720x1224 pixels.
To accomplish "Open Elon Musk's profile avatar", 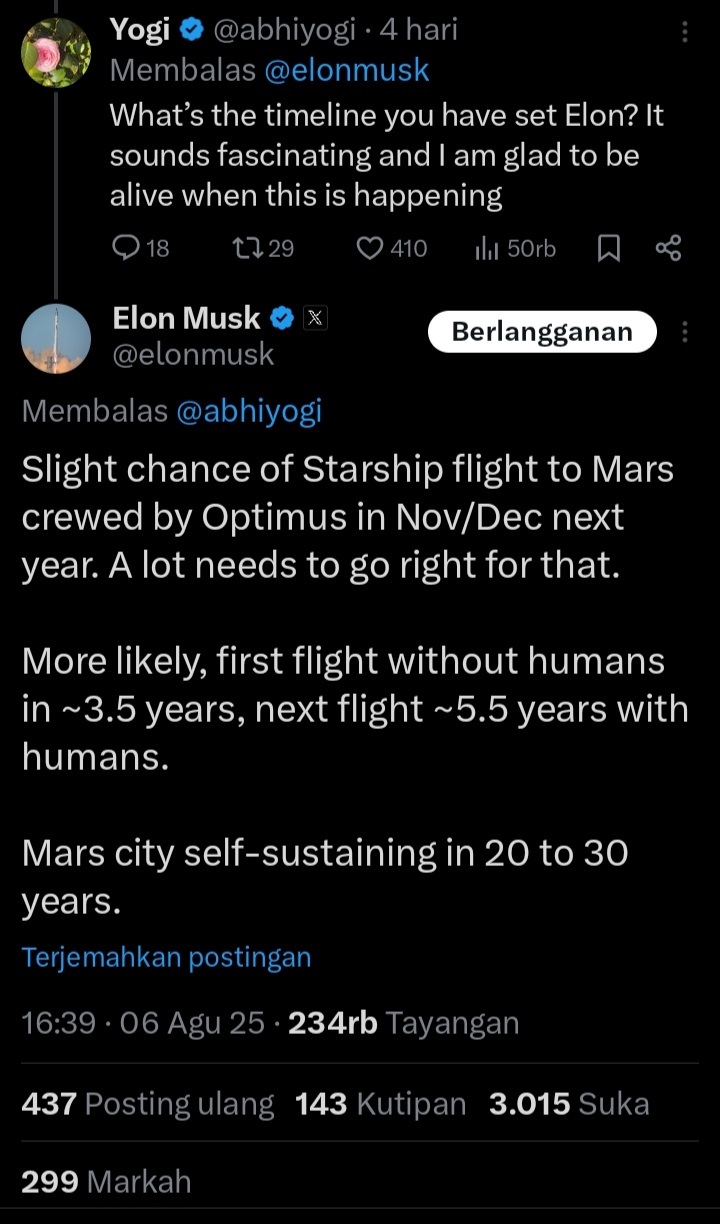I will pyautogui.click(x=56, y=339).
